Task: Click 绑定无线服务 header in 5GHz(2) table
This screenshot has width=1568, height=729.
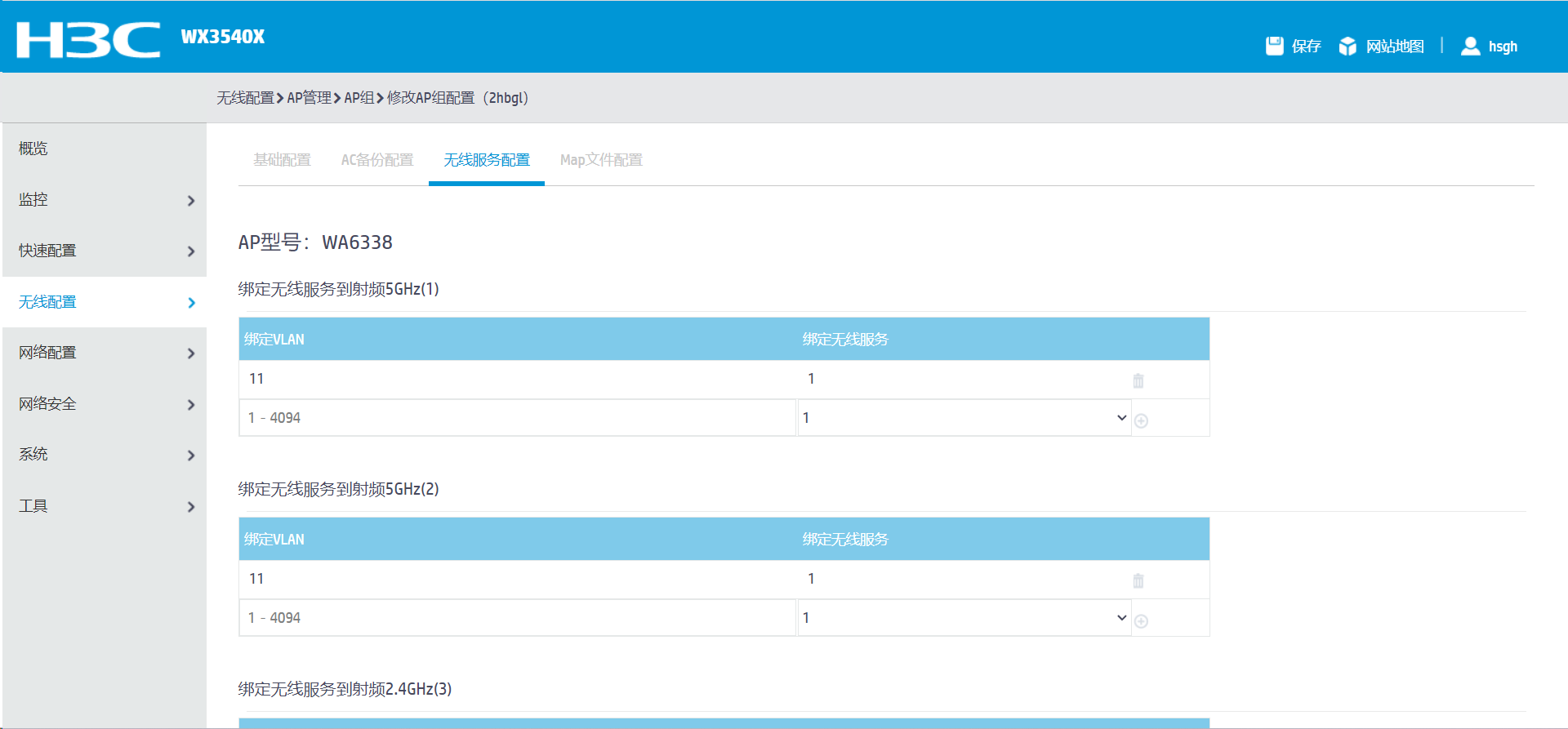Action: coord(845,540)
